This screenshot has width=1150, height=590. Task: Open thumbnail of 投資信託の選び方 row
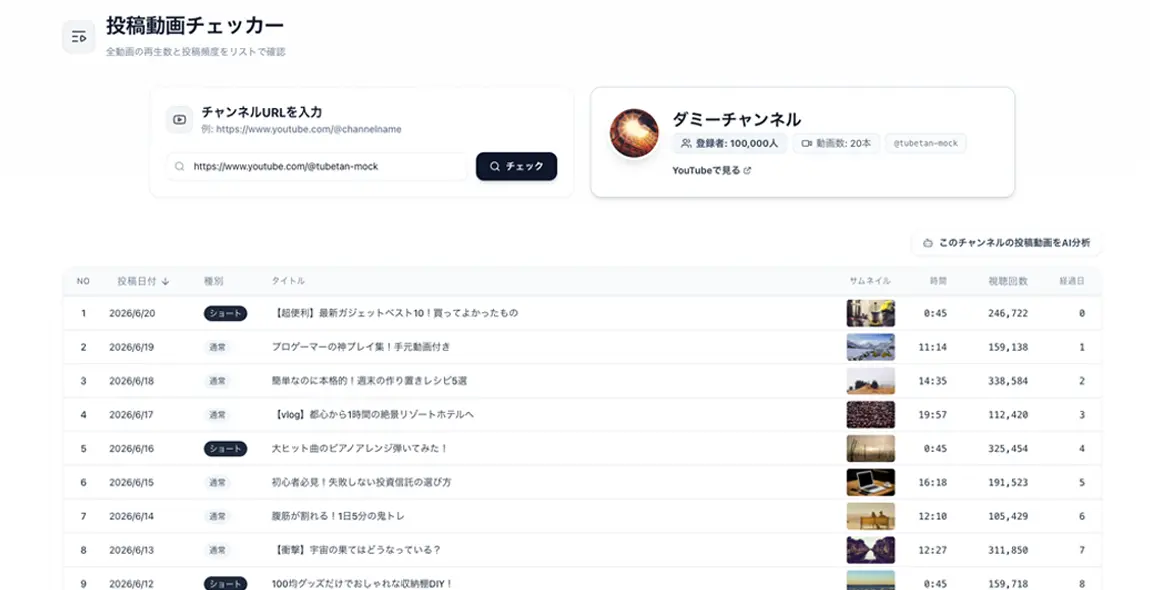coord(871,483)
